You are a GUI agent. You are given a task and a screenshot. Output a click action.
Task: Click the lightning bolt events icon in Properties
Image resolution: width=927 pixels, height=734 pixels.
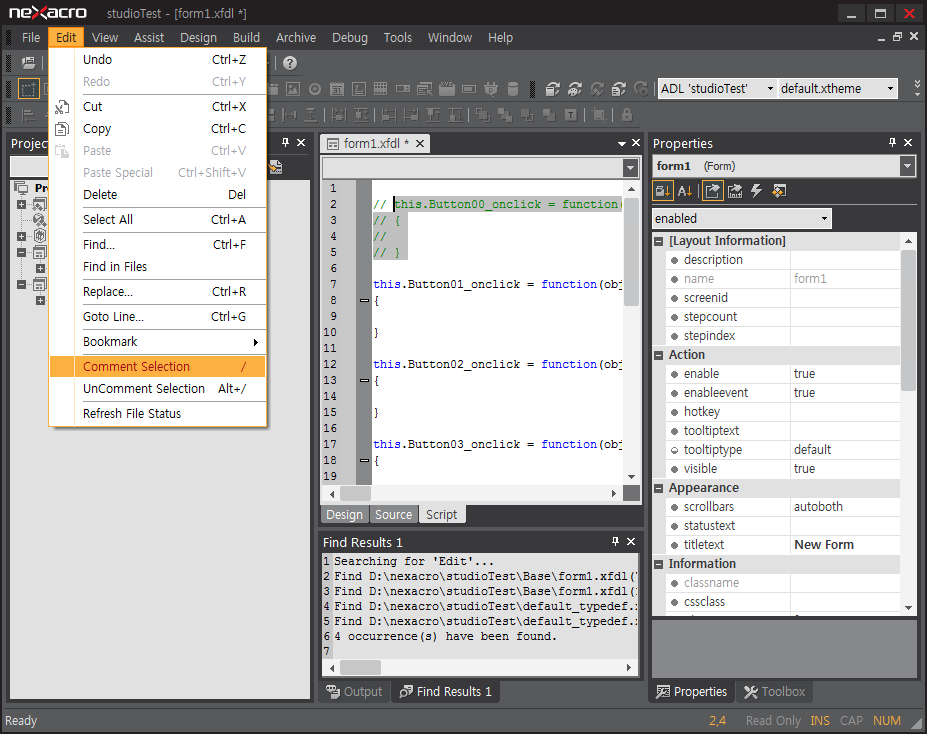click(x=757, y=191)
